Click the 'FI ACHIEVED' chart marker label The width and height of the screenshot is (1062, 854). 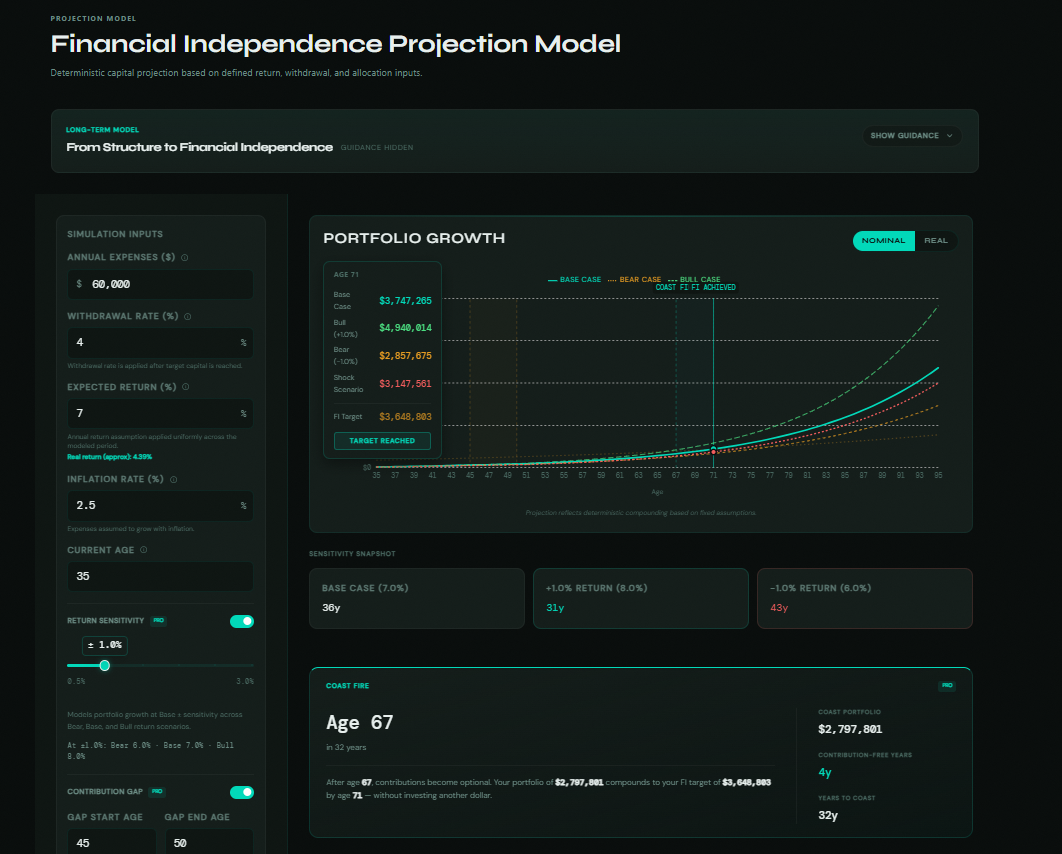[713, 287]
